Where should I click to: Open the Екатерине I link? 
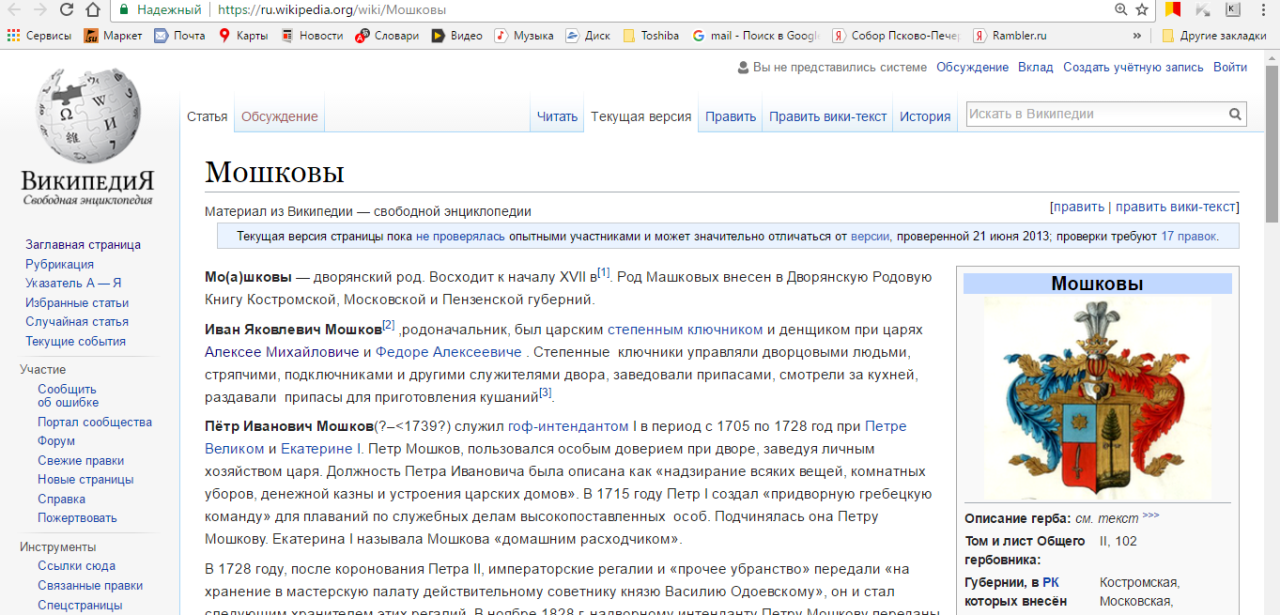[x=322, y=449]
